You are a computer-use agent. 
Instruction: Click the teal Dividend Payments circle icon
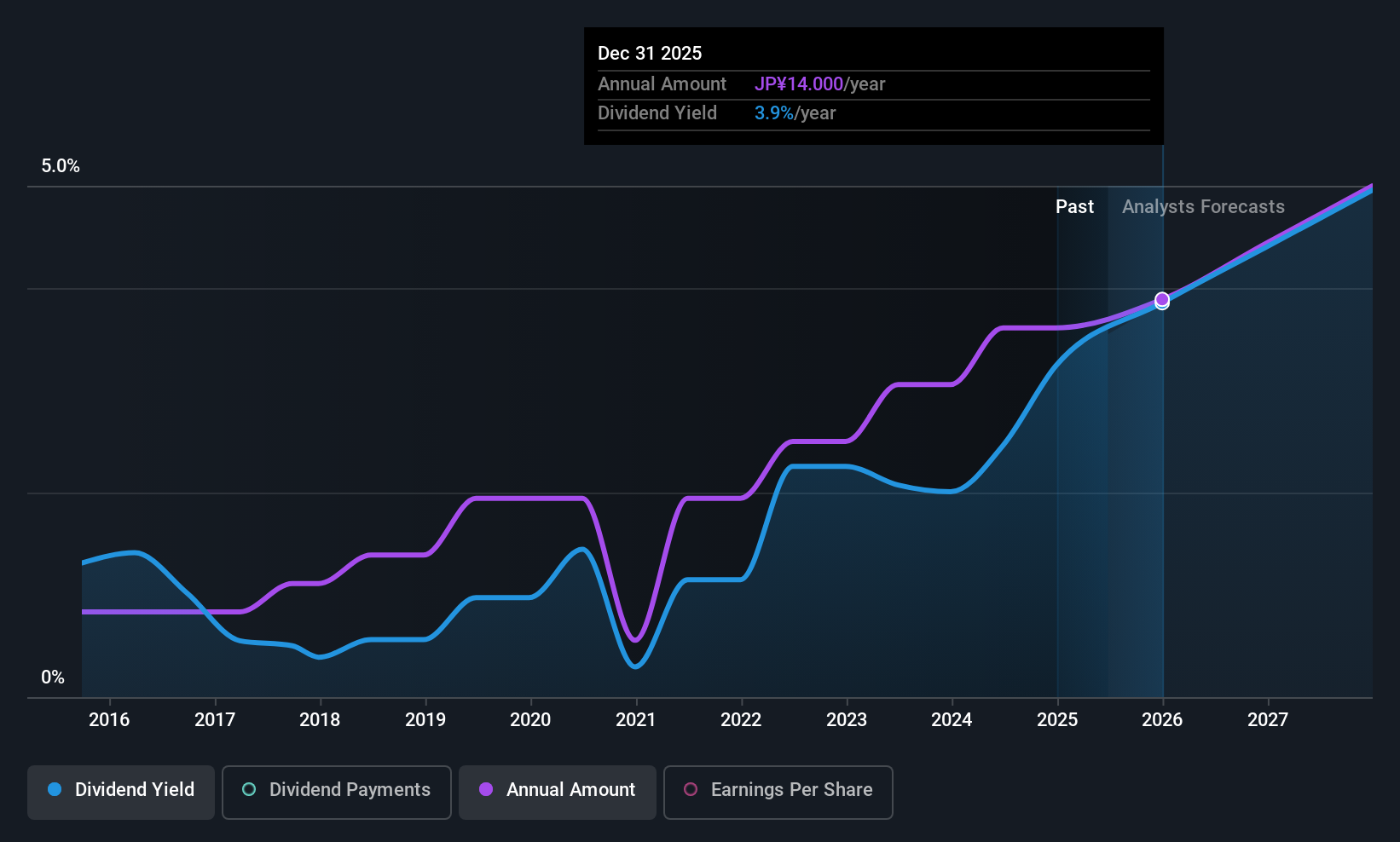pos(249,789)
